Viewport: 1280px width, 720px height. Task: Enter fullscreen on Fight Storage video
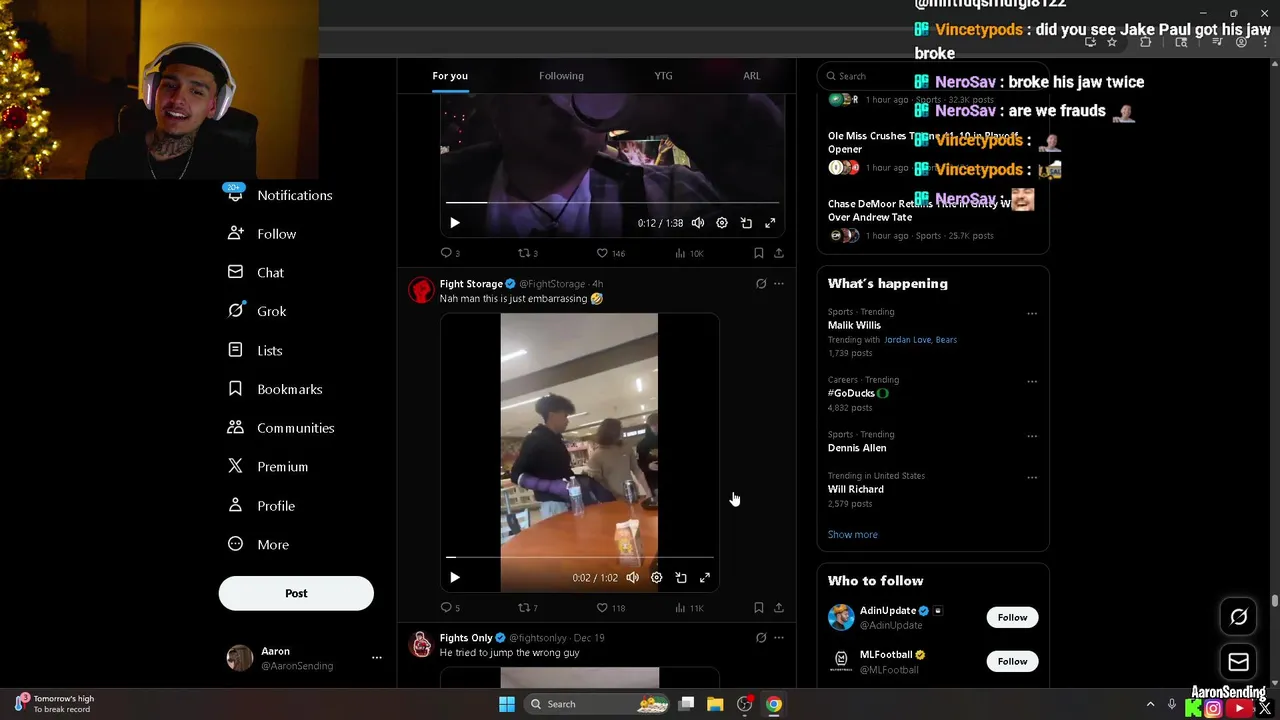[705, 578]
